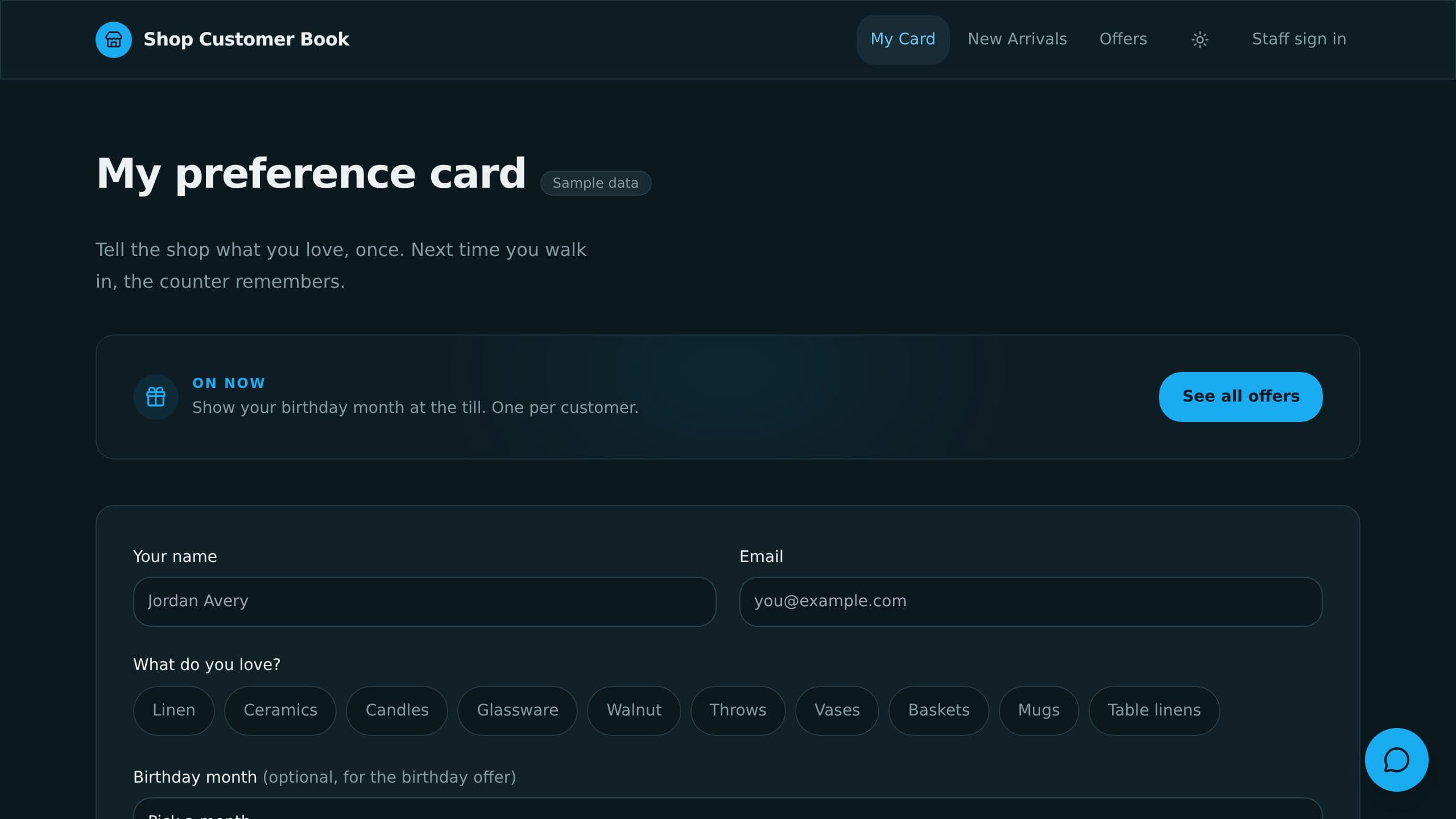The height and width of the screenshot is (819, 1456).
Task: Select the Vases preference chip
Action: coord(837,710)
